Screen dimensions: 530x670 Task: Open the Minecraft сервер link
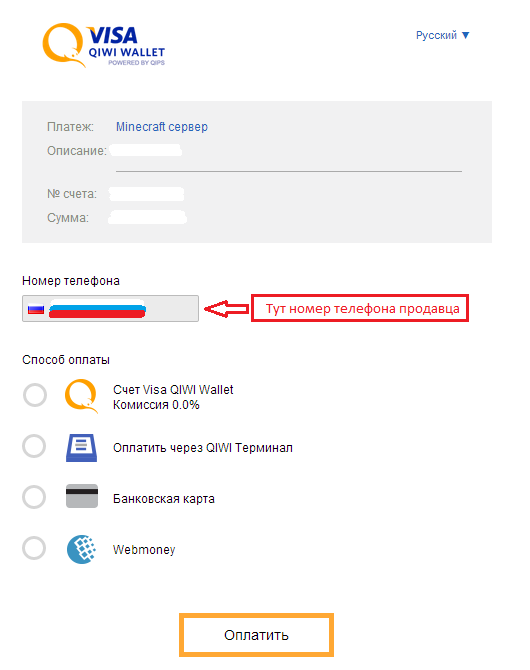(x=162, y=127)
